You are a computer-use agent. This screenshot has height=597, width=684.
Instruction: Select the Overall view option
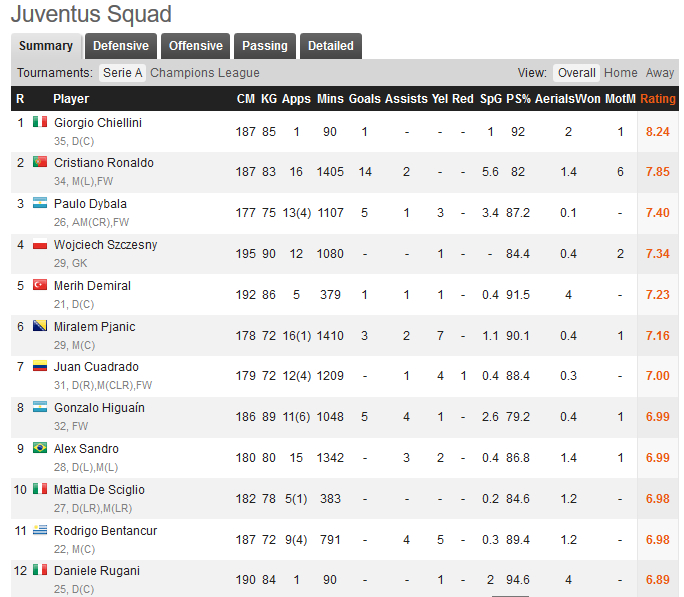577,73
